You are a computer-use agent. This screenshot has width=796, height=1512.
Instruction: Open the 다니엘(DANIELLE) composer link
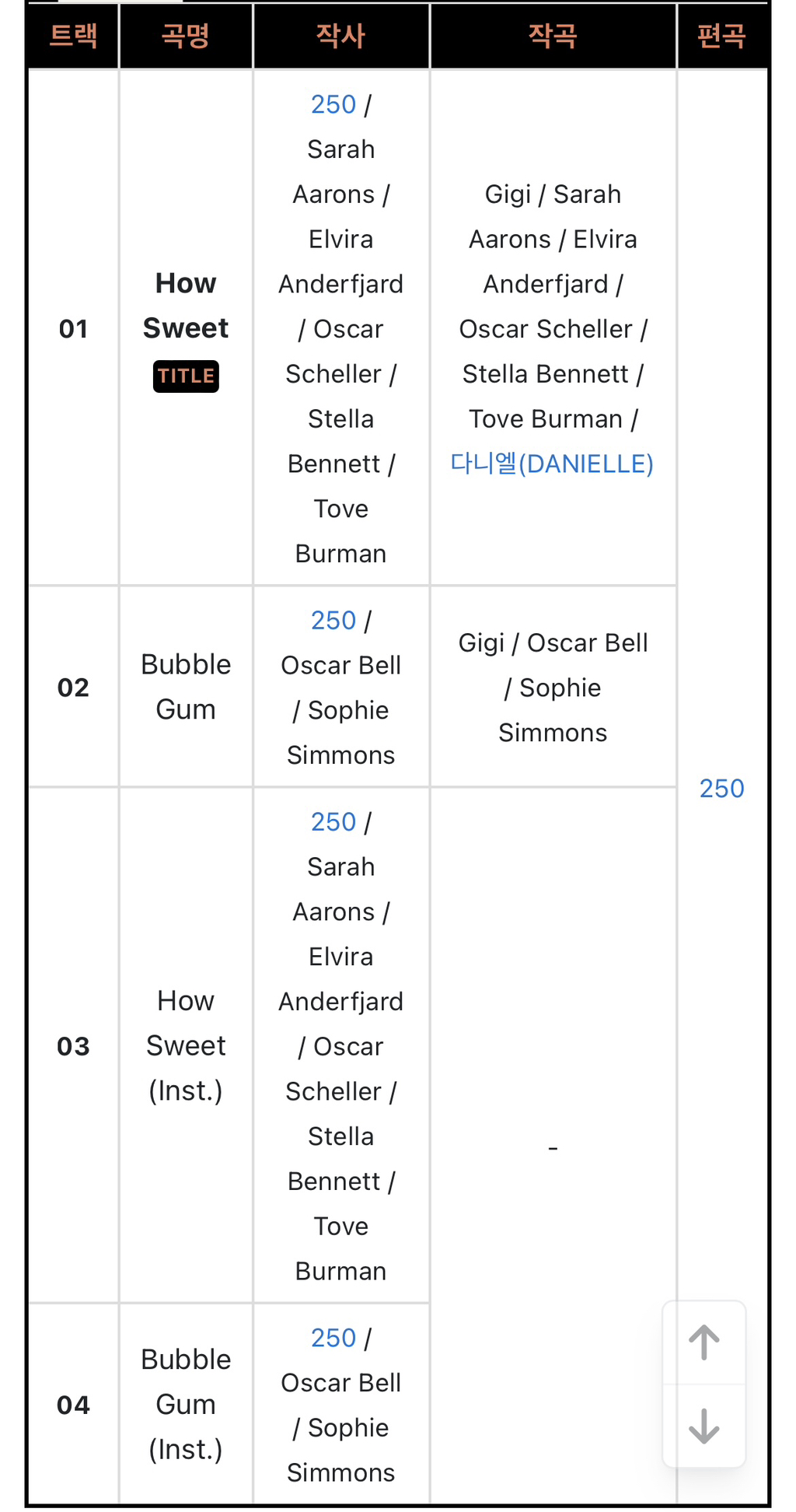[552, 464]
